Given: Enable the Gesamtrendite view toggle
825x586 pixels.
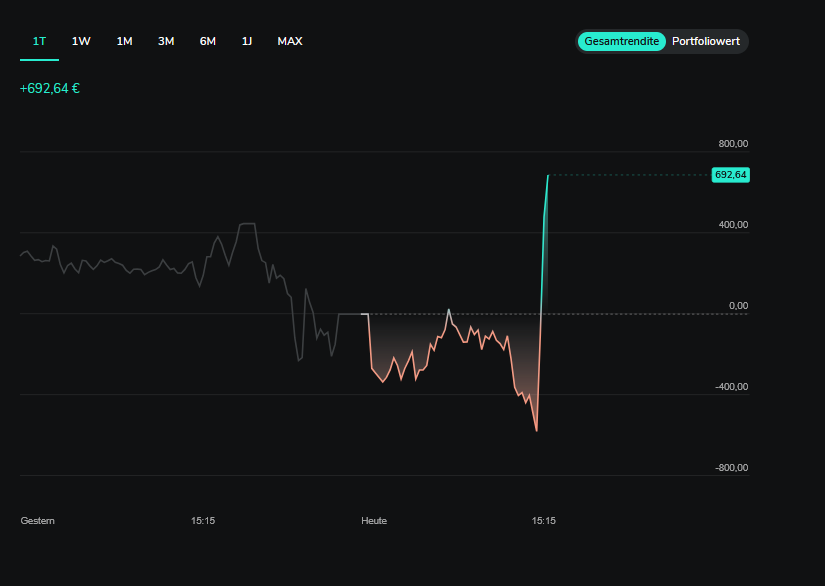Looking at the screenshot, I should coord(621,41).
